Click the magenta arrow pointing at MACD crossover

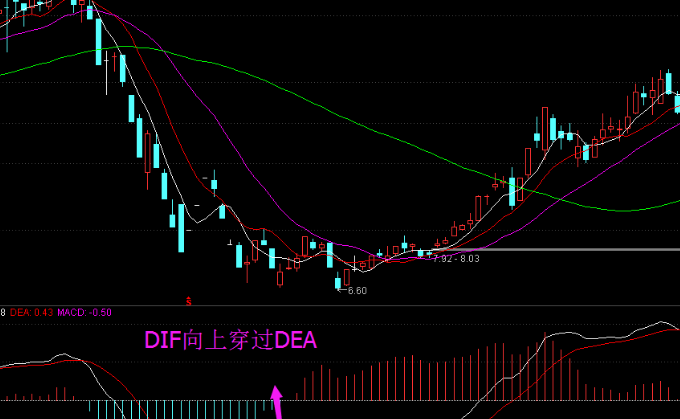(x=278, y=402)
